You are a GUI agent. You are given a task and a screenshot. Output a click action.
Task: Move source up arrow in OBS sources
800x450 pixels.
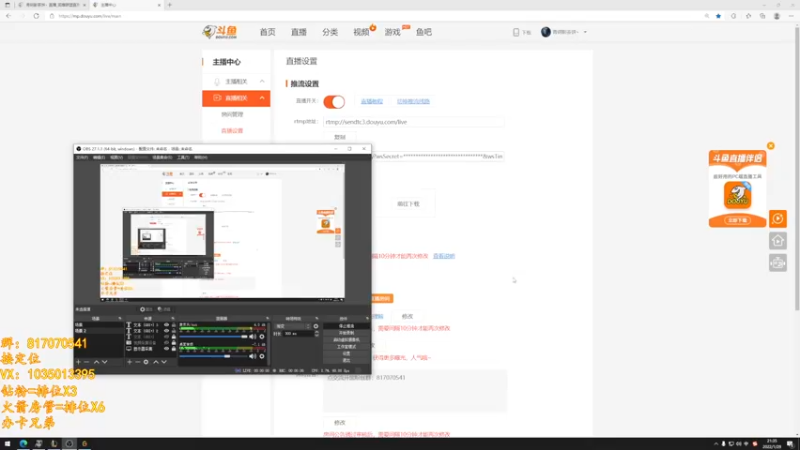point(156,362)
